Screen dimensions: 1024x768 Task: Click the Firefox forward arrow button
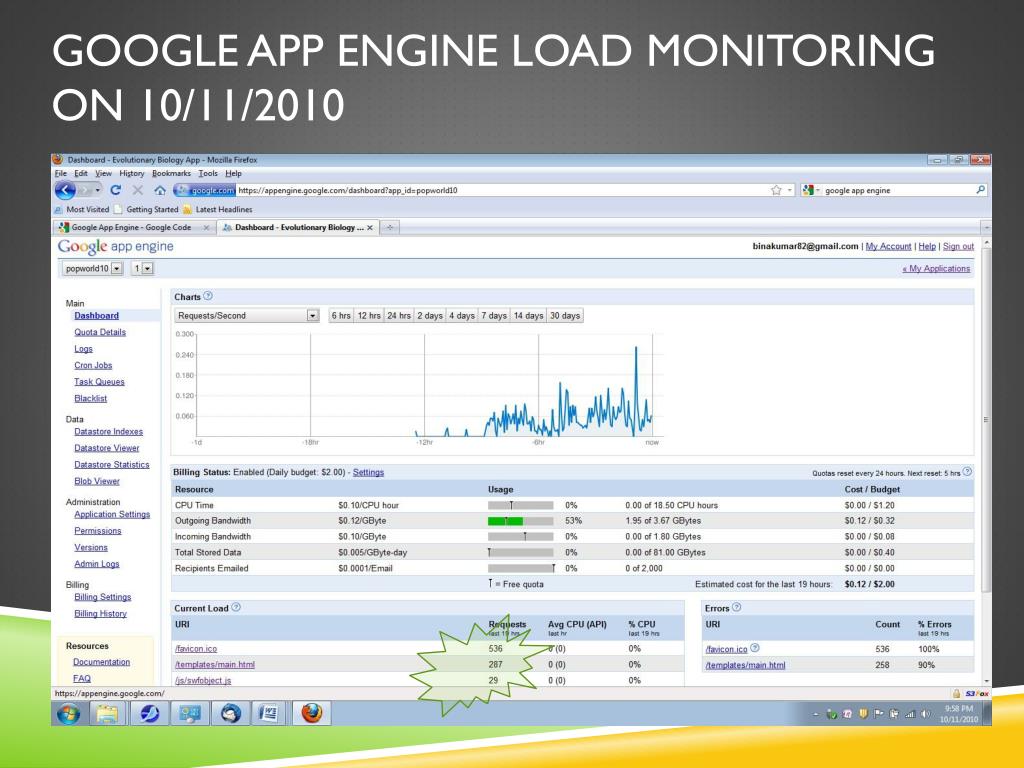pos(86,190)
